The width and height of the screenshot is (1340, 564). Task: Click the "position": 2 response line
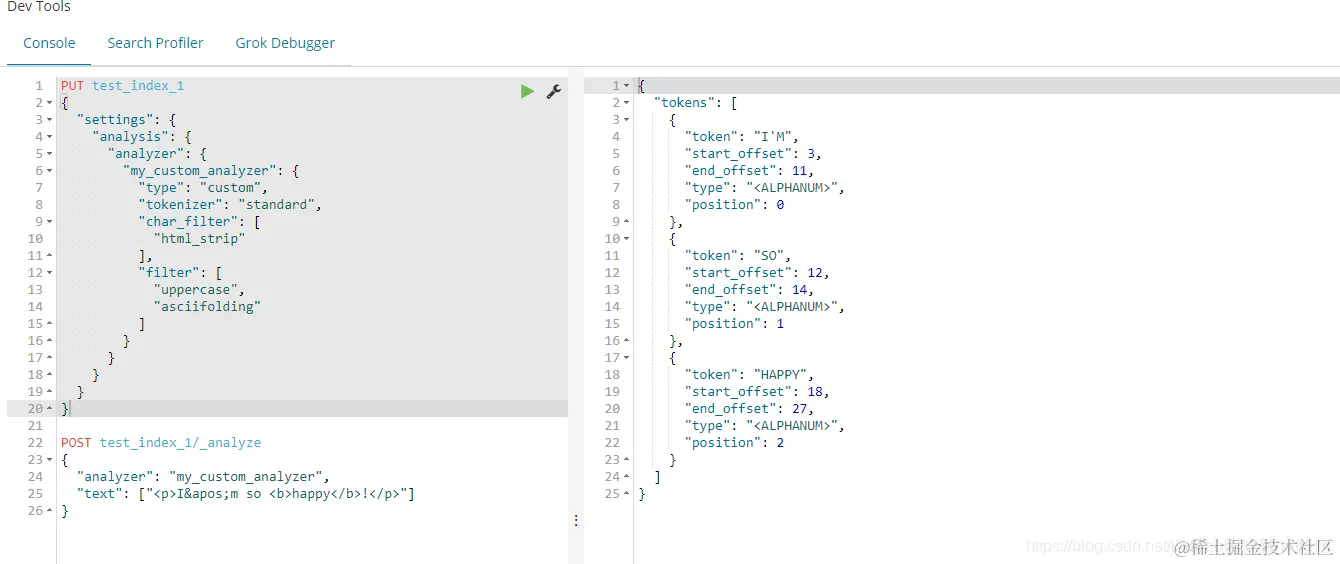[734, 443]
